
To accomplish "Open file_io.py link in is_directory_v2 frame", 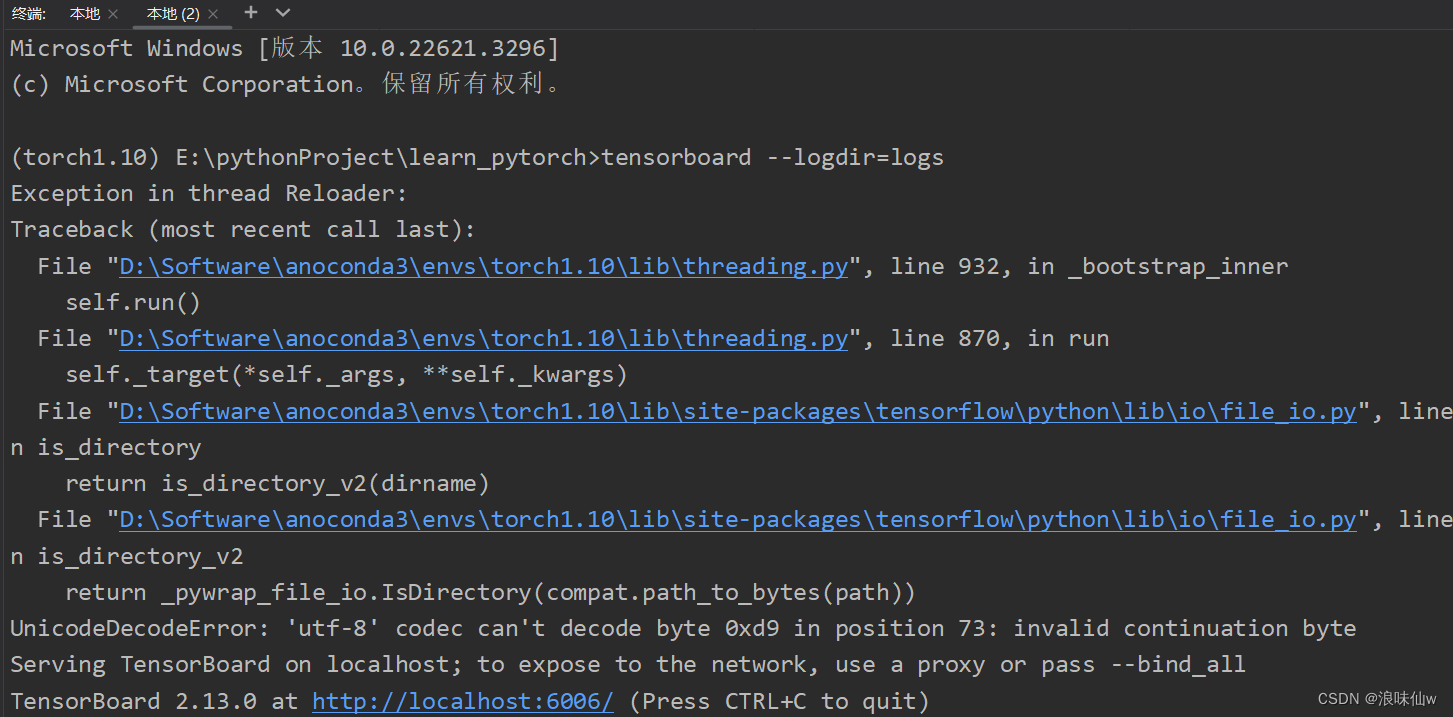I will pyautogui.click(x=738, y=518).
